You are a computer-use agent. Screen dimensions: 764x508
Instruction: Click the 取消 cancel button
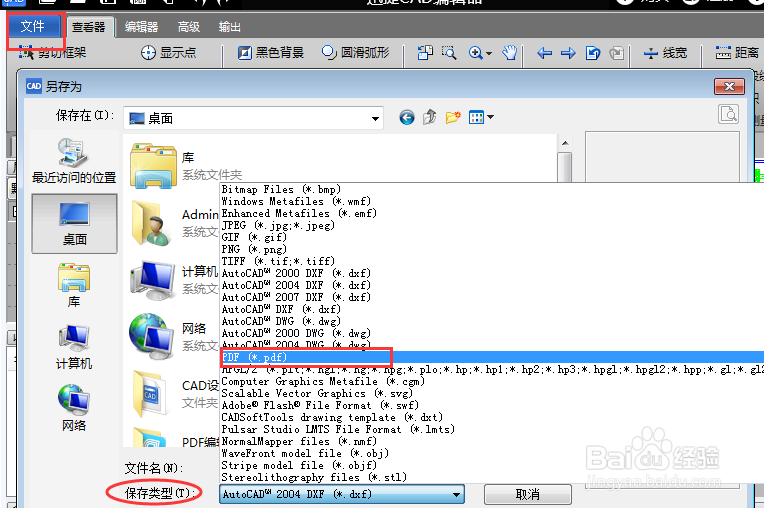coord(528,495)
